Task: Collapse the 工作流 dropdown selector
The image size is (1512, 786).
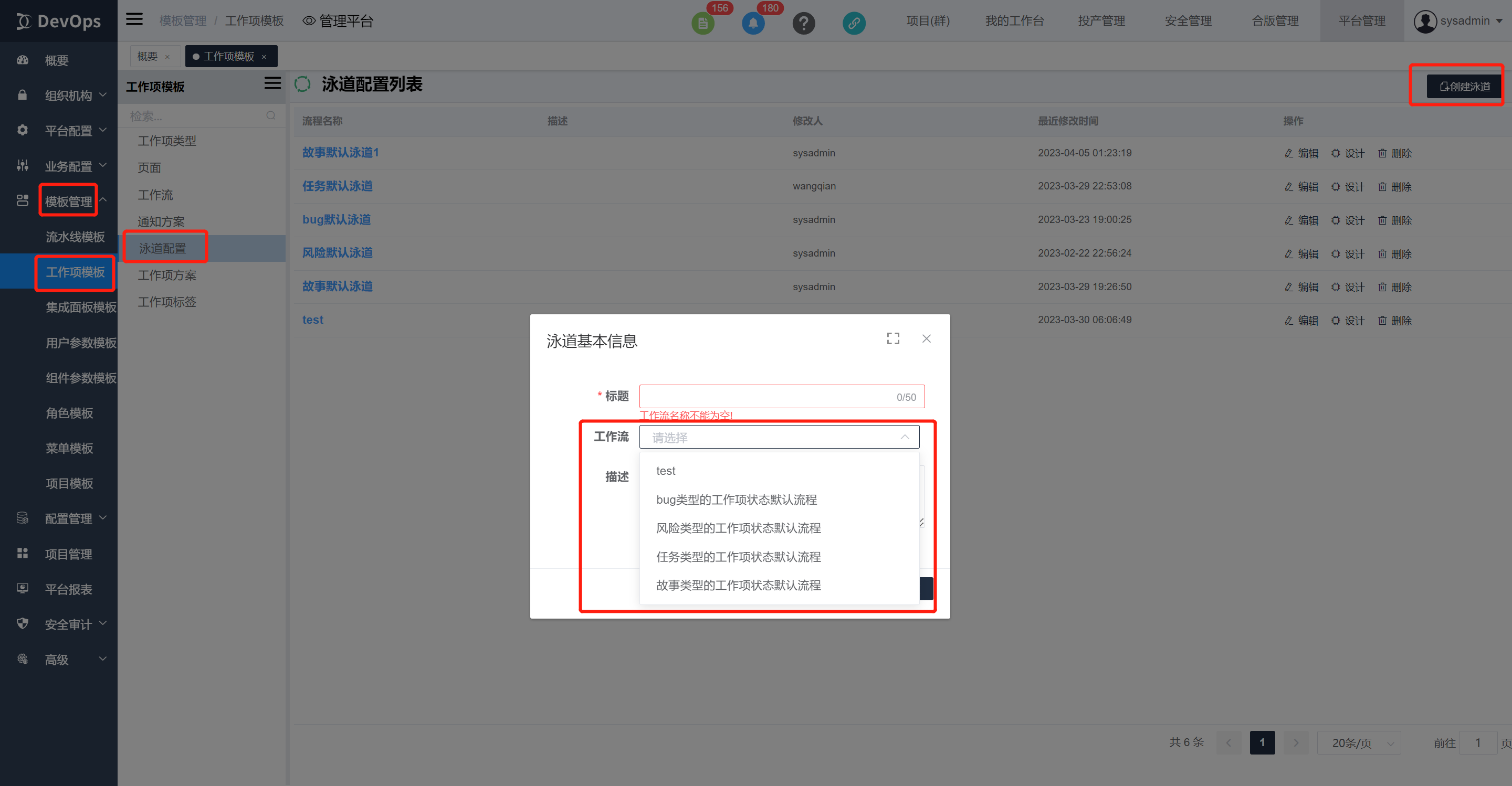Action: point(904,437)
